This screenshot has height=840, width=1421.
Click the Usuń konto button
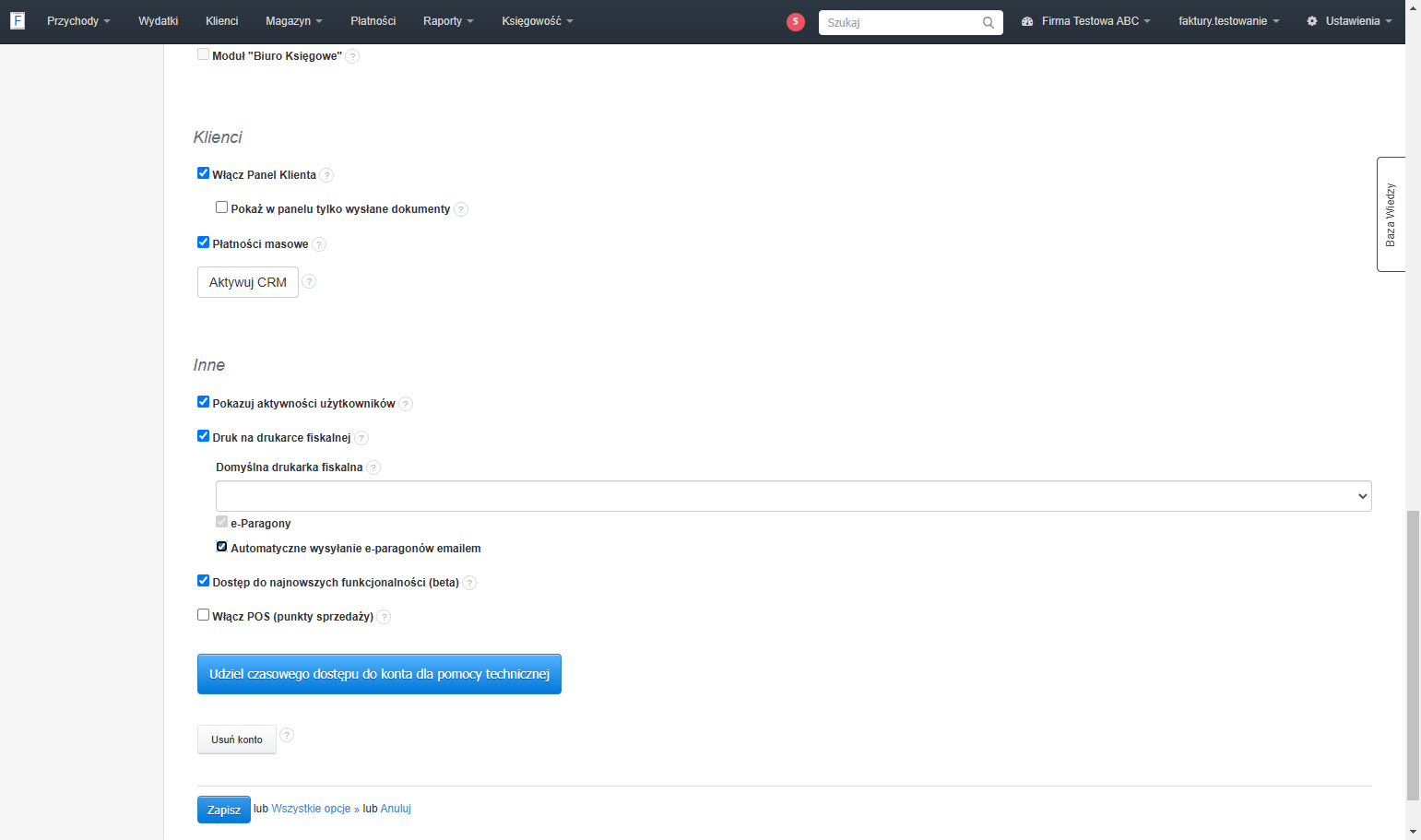pyautogui.click(x=237, y=739)
